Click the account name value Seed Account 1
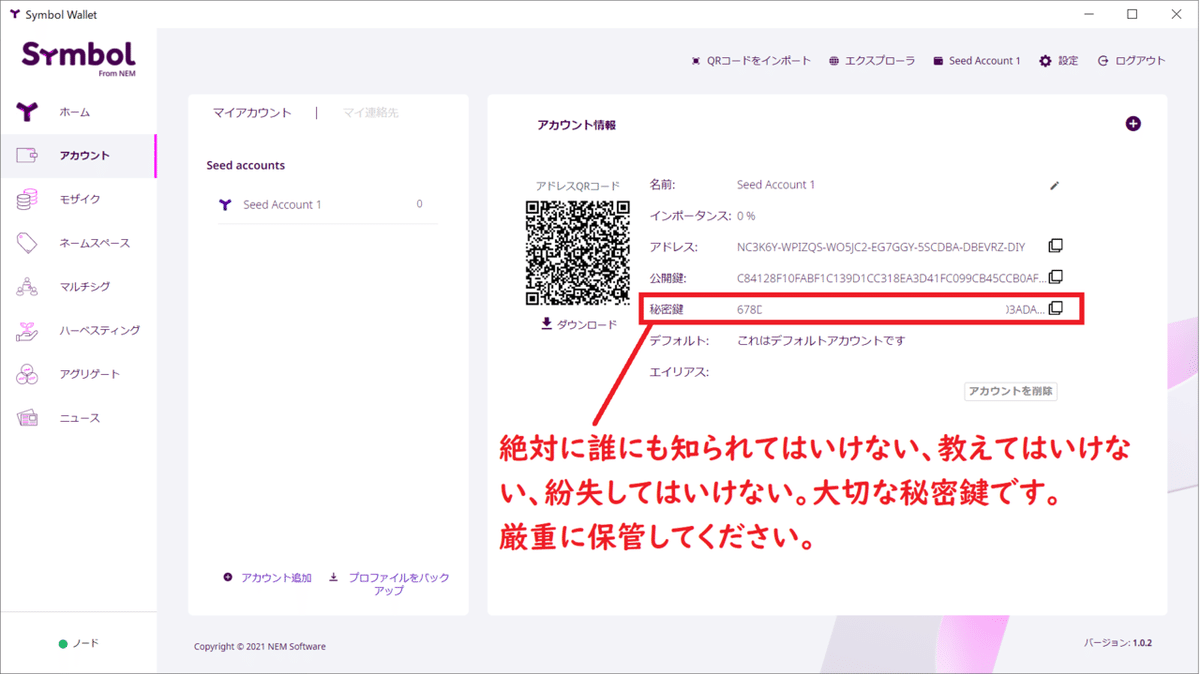 (776, 185)
